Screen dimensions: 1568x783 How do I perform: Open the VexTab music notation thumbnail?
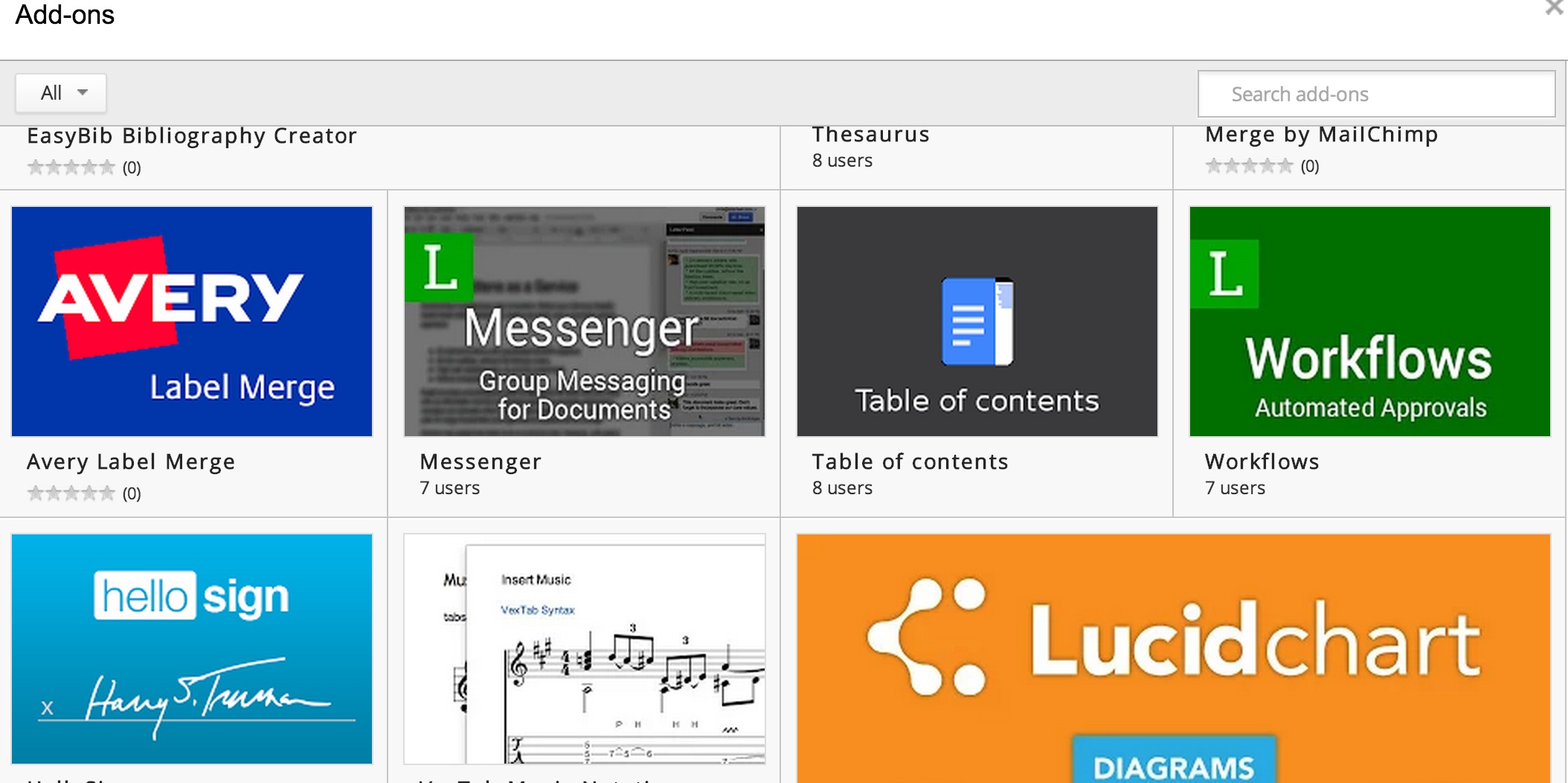(x=585, y=649)
